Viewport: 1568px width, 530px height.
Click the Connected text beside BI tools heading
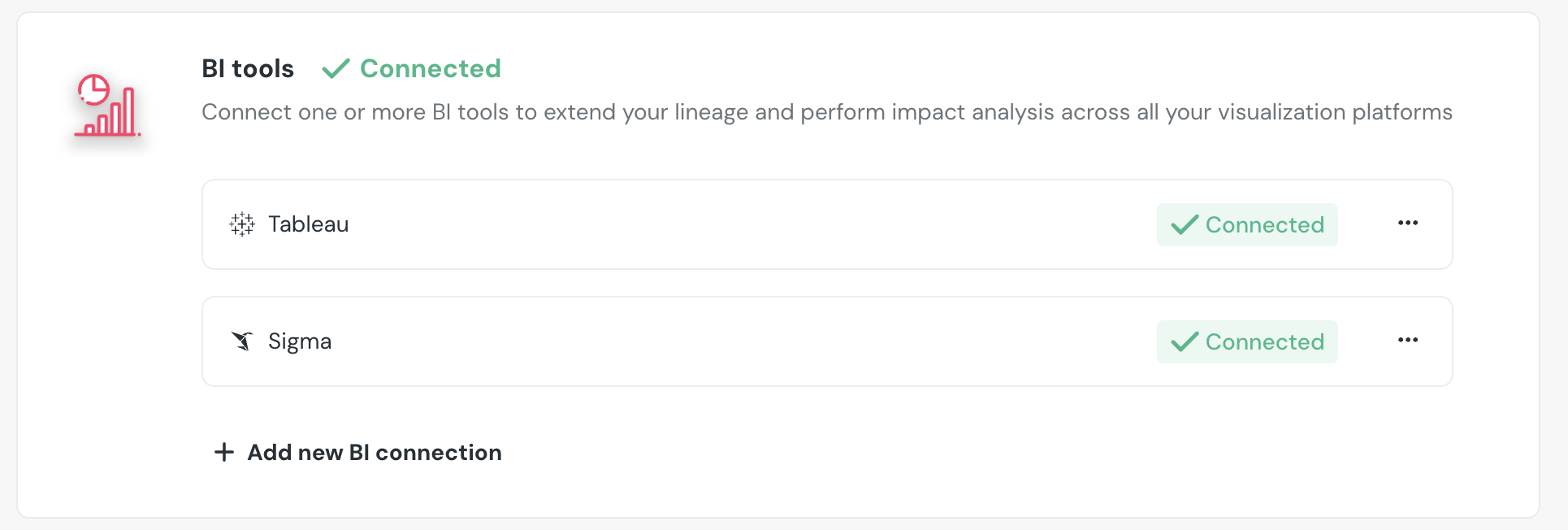[430, 69]
